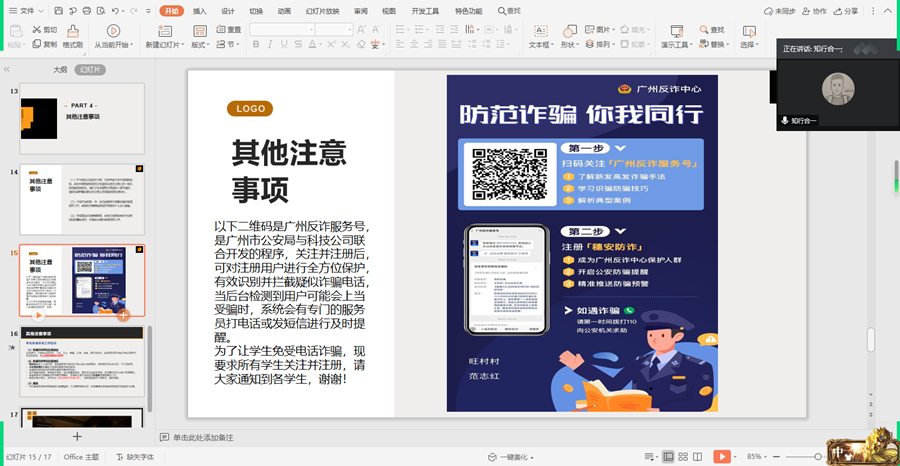Collapse the ribbon with the top-right chevron
The width and height of the screenshot is (900, 466).
coord(890,11)
